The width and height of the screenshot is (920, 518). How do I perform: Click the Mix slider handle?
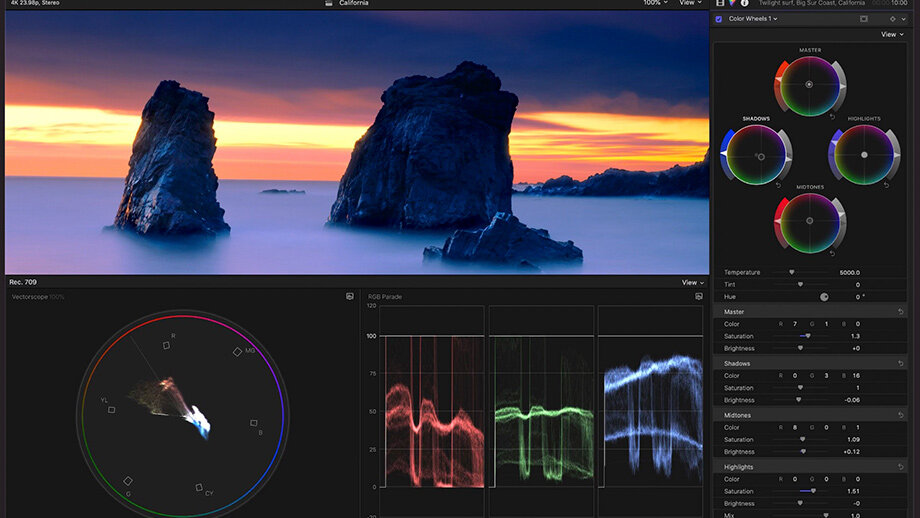tap(826, 515)
